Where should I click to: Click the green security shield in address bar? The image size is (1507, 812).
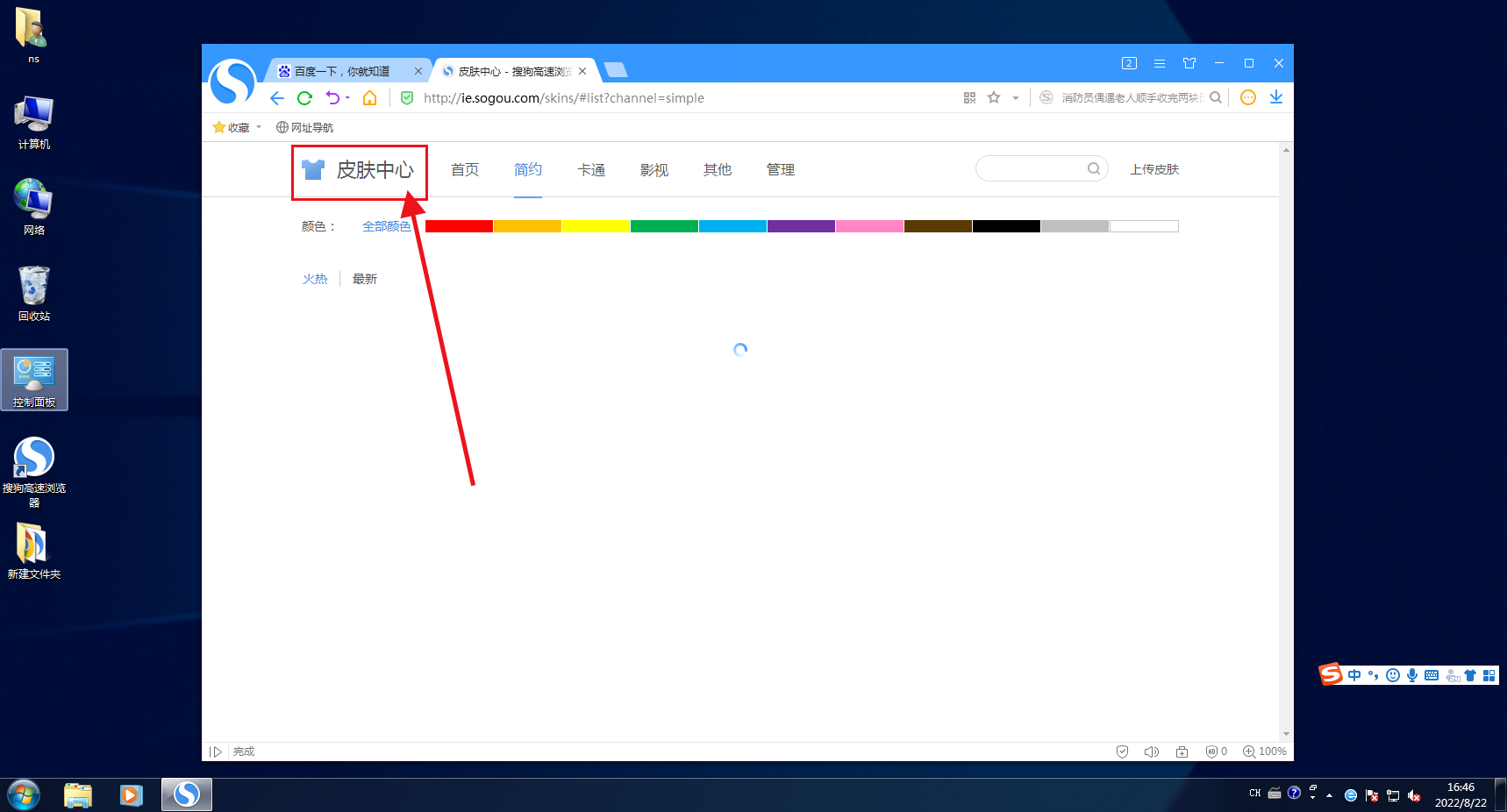point(407,98)
